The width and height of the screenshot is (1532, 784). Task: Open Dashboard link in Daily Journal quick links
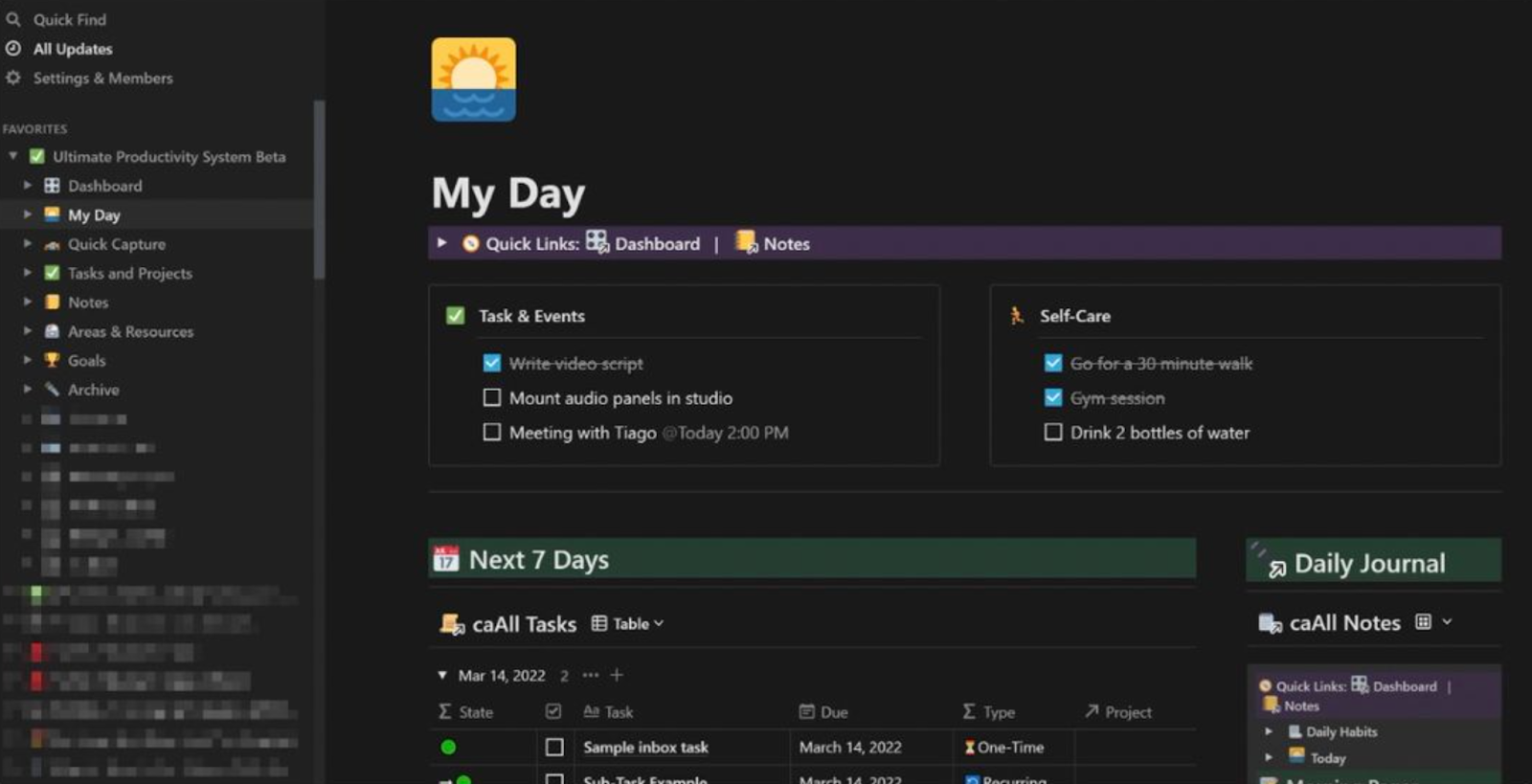pos(1405,686)
